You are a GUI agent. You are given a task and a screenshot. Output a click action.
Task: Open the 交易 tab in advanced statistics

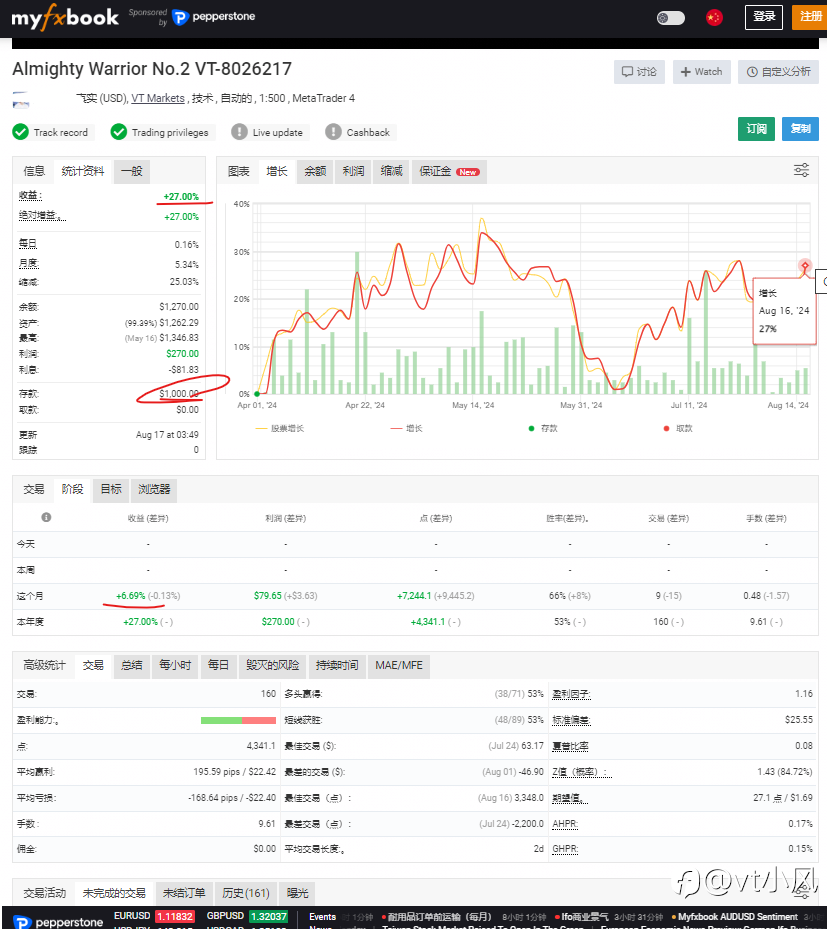(93, 665)
